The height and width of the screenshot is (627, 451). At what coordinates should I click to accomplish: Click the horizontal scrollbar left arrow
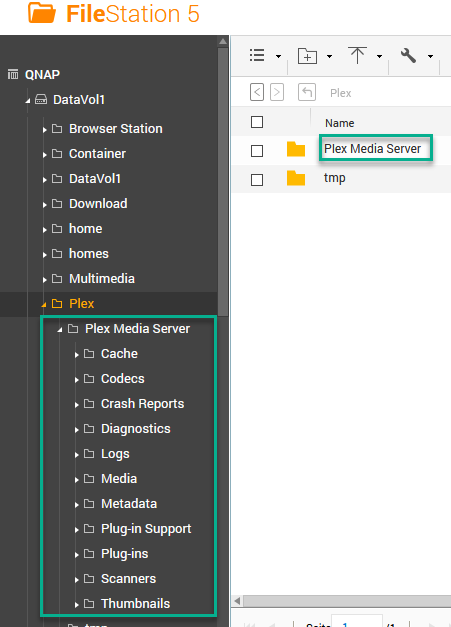[x=237, y=601]
